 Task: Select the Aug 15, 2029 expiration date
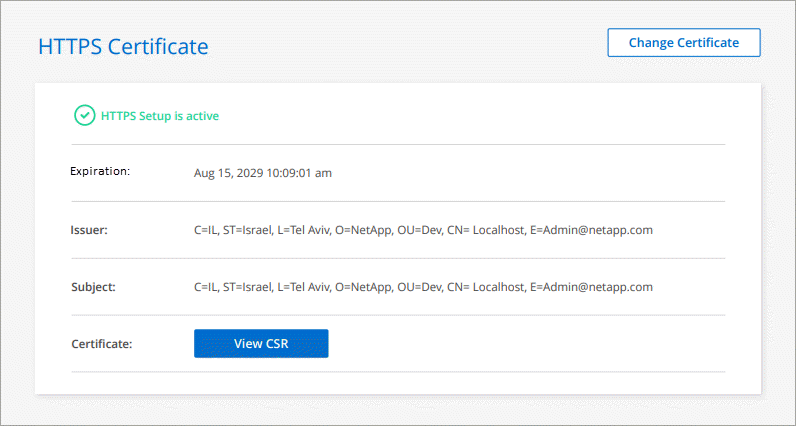pyautogui.click(x=228, y=173)
